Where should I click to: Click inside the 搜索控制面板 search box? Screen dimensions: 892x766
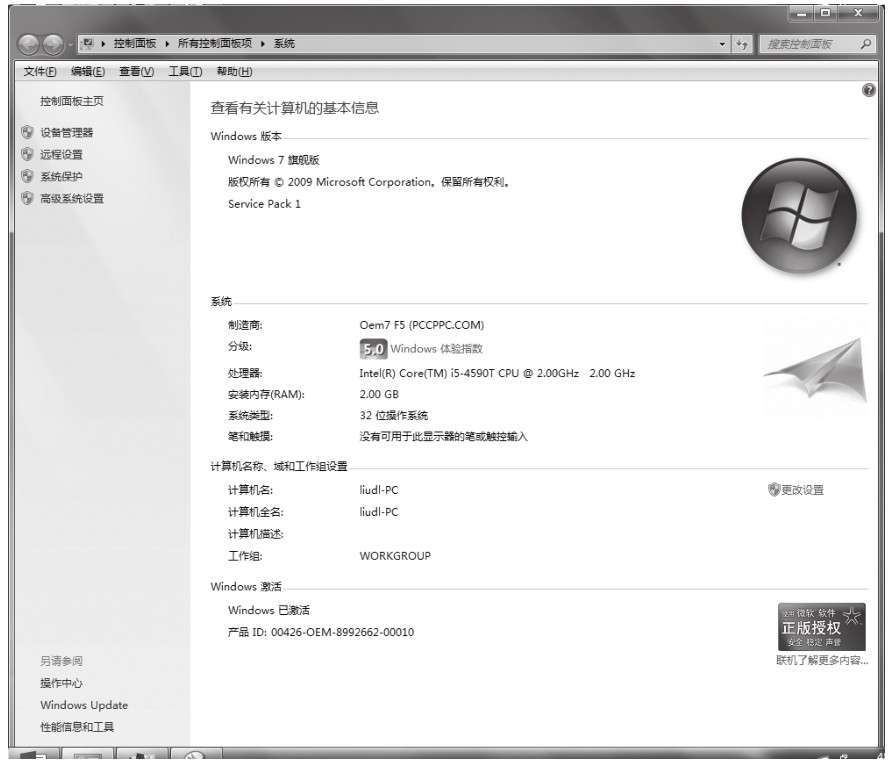click(805, 45)
